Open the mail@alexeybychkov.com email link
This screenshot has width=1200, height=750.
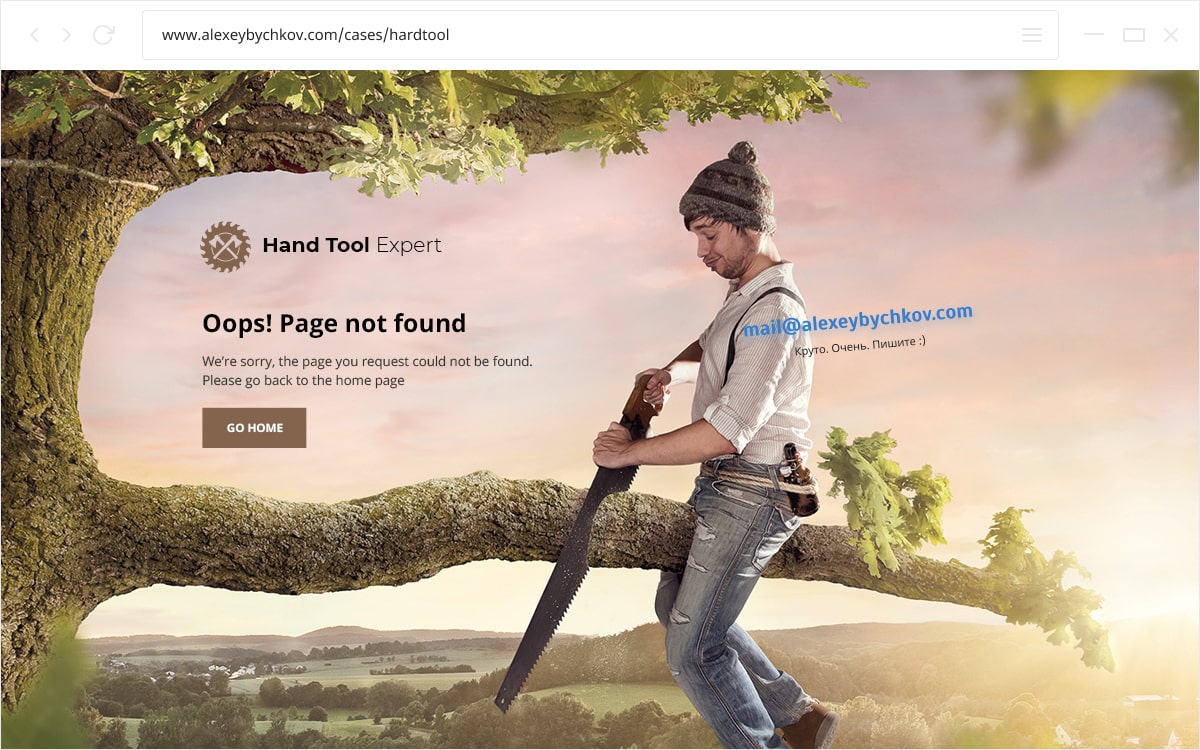pyautogui.click(x=857, y=320)
